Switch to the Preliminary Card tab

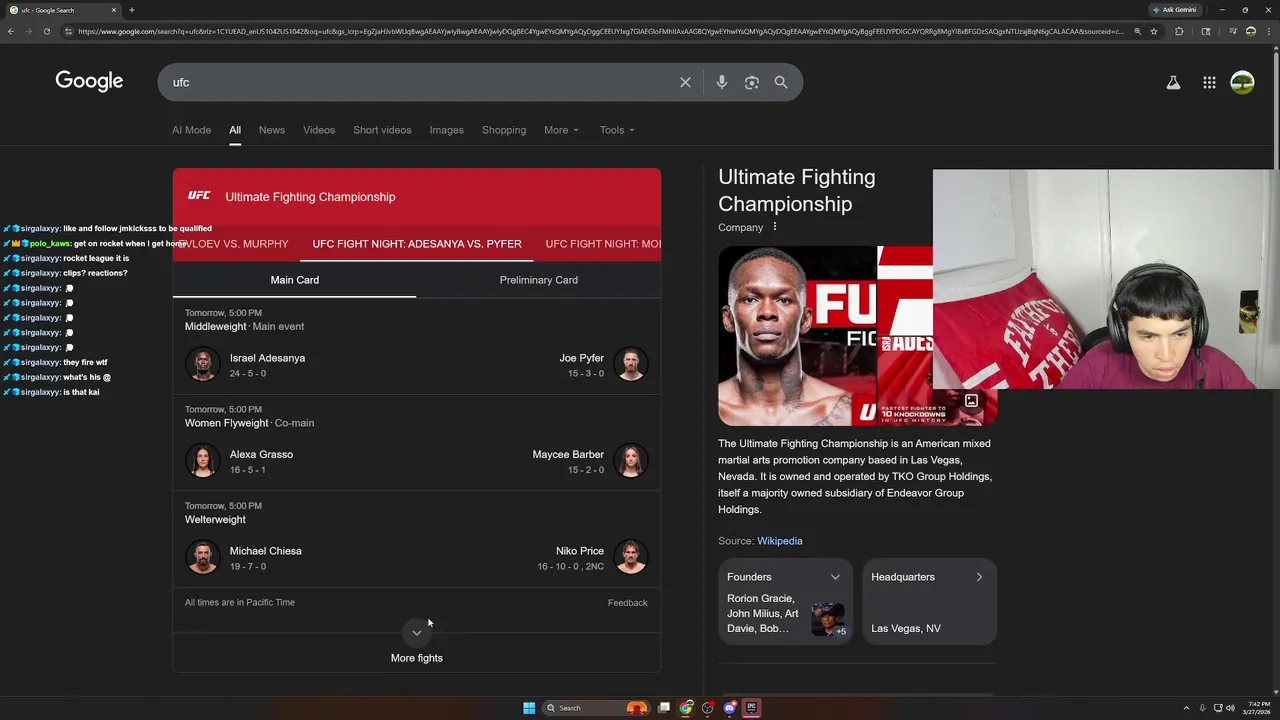[539, 280]
